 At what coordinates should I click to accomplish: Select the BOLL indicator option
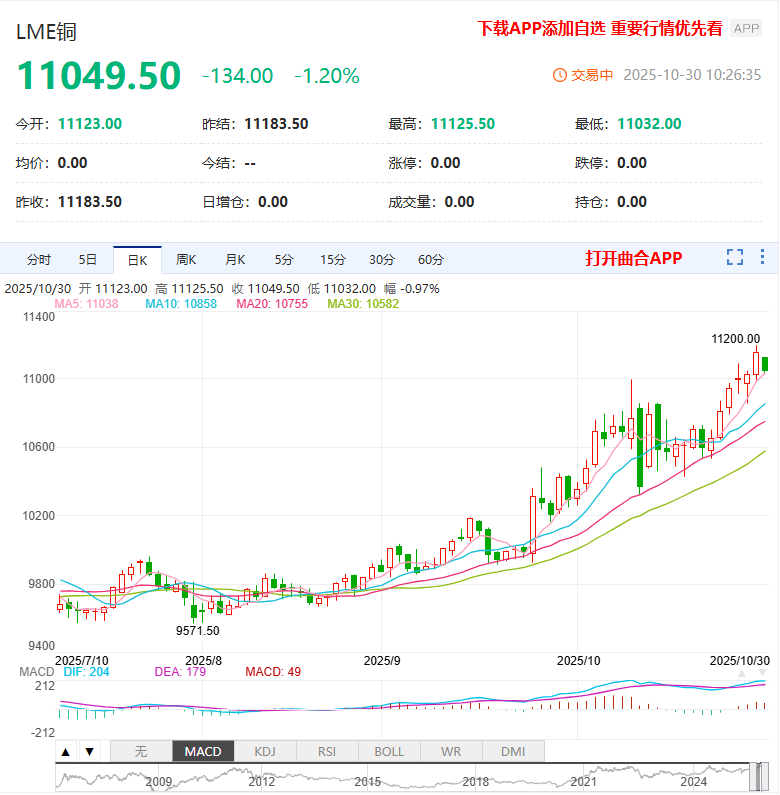pyautogui.click(x=389, y=752)
